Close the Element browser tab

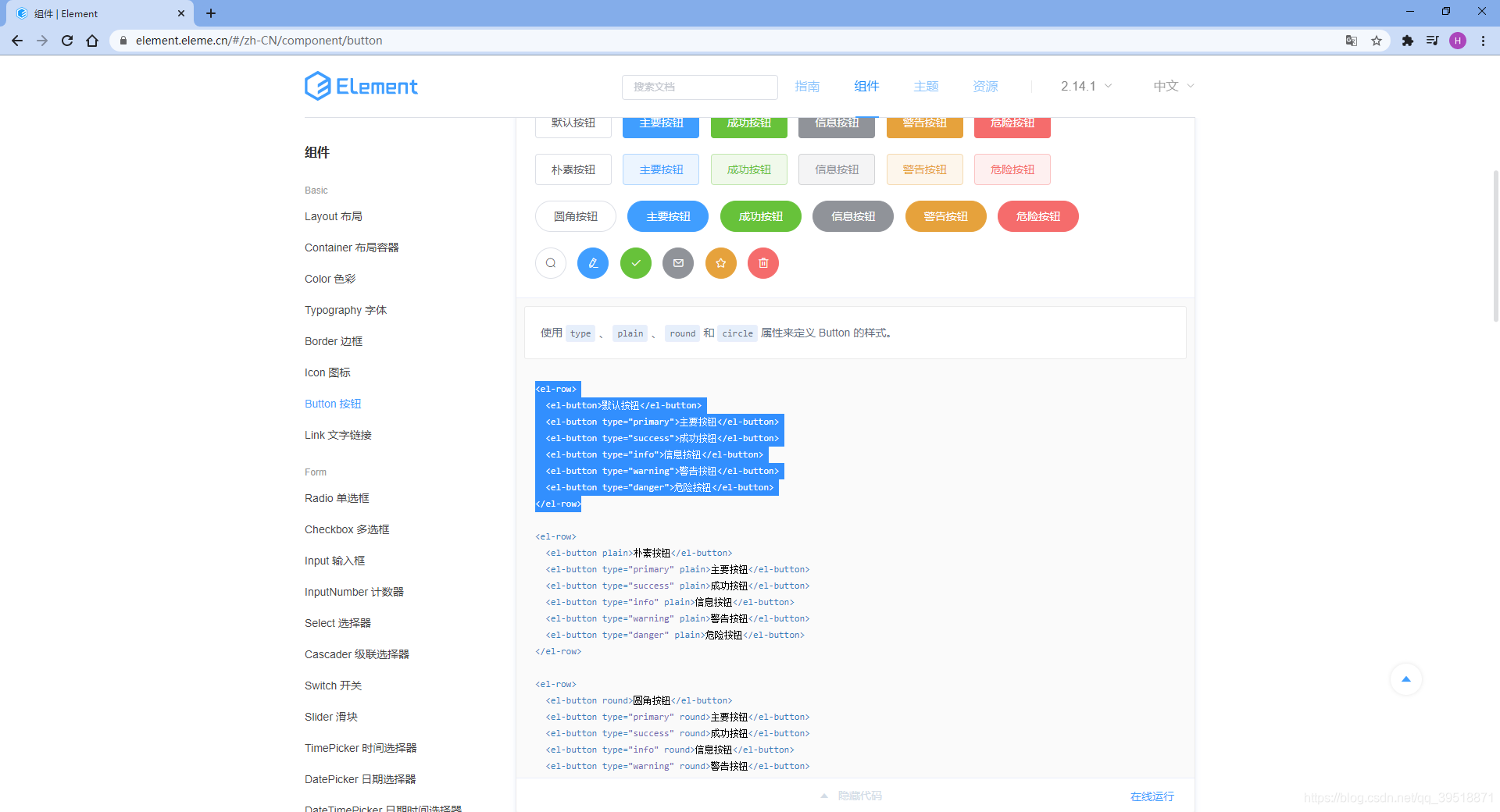coord(181,13)
